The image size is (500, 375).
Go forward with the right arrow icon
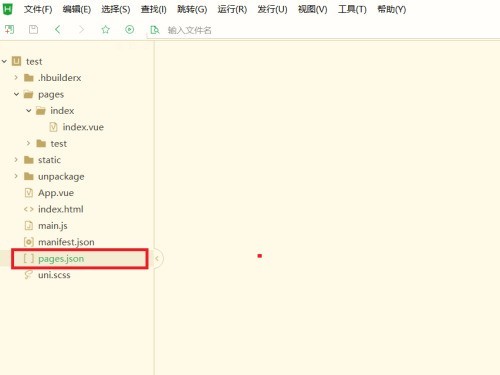point(81,30)
